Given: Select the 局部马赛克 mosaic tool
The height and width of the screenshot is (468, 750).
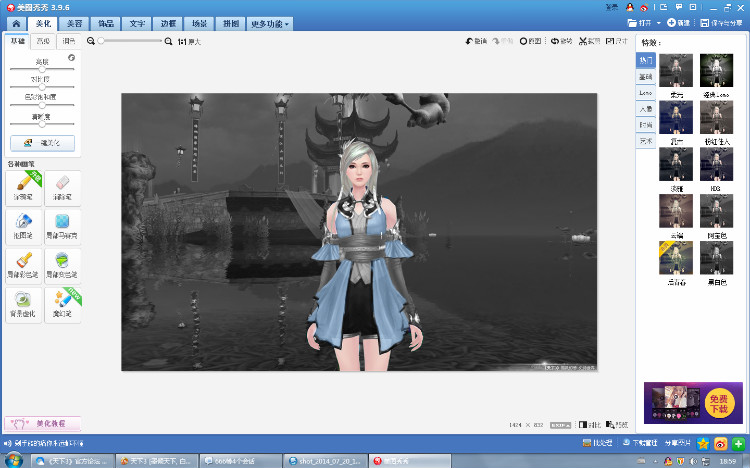Looking at the screenshot, I should (x=63, y=227).
